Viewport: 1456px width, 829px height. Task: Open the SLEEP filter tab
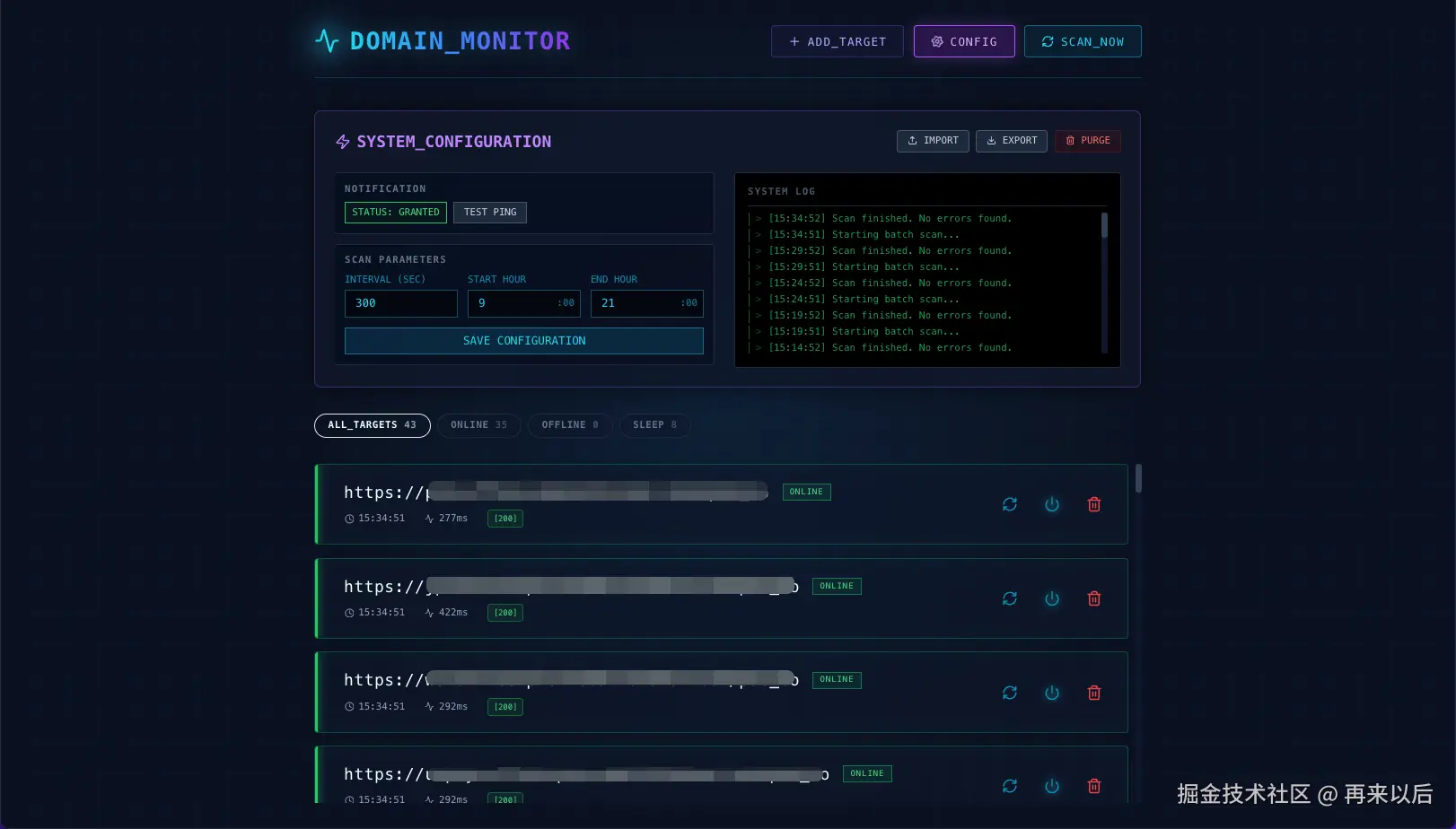click(655, 425)
